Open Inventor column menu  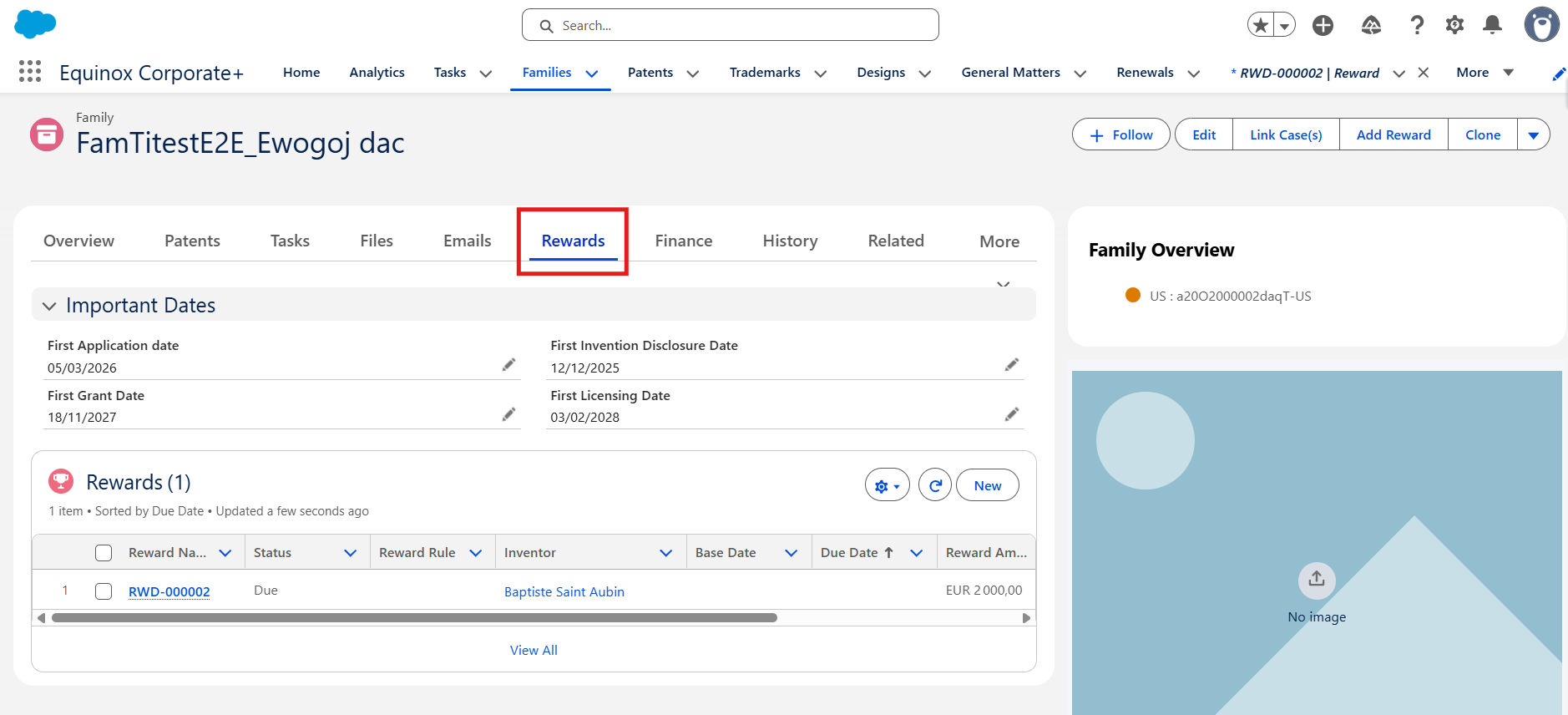pos(666,553)
